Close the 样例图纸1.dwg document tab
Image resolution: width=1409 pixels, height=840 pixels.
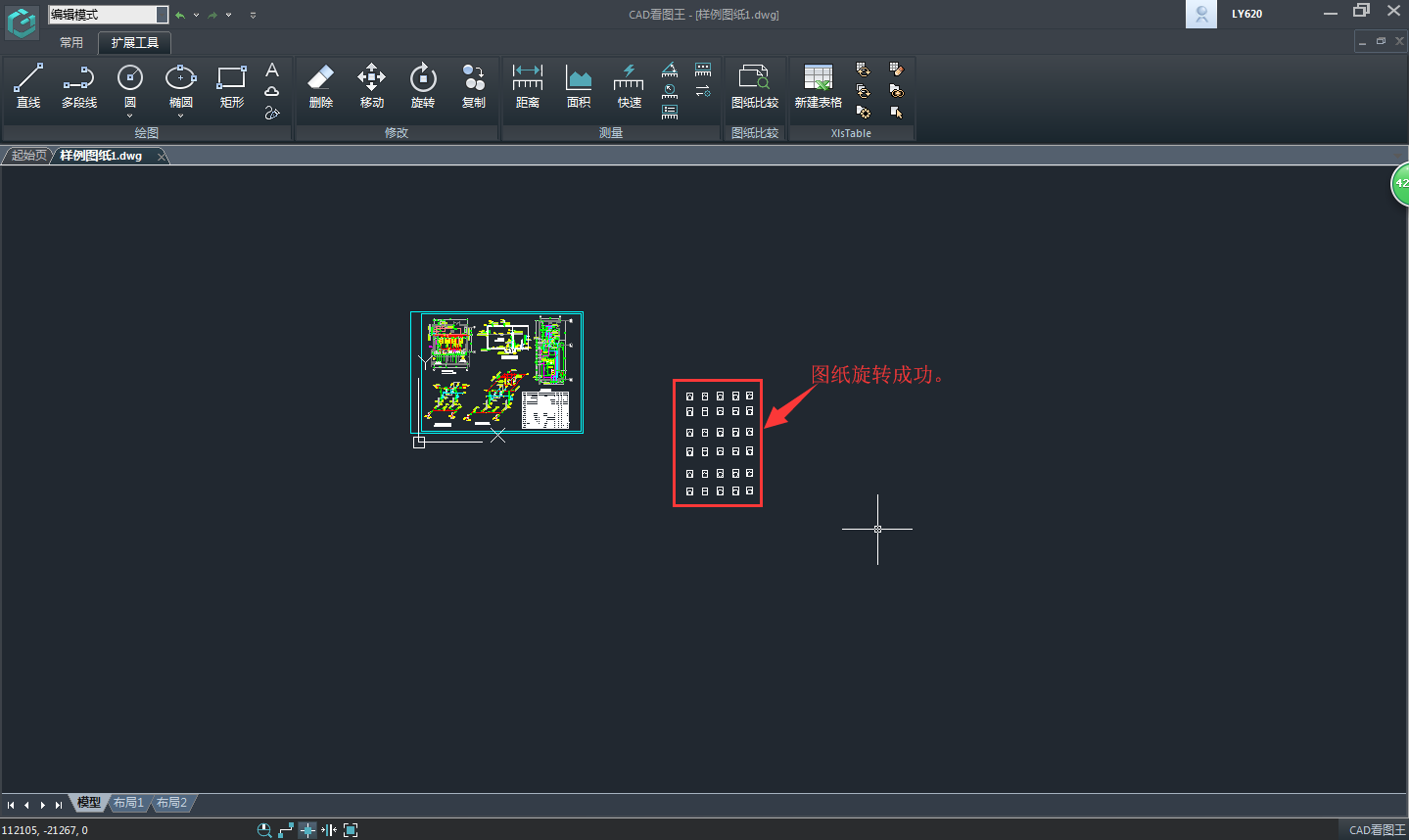tap(162, 156)
